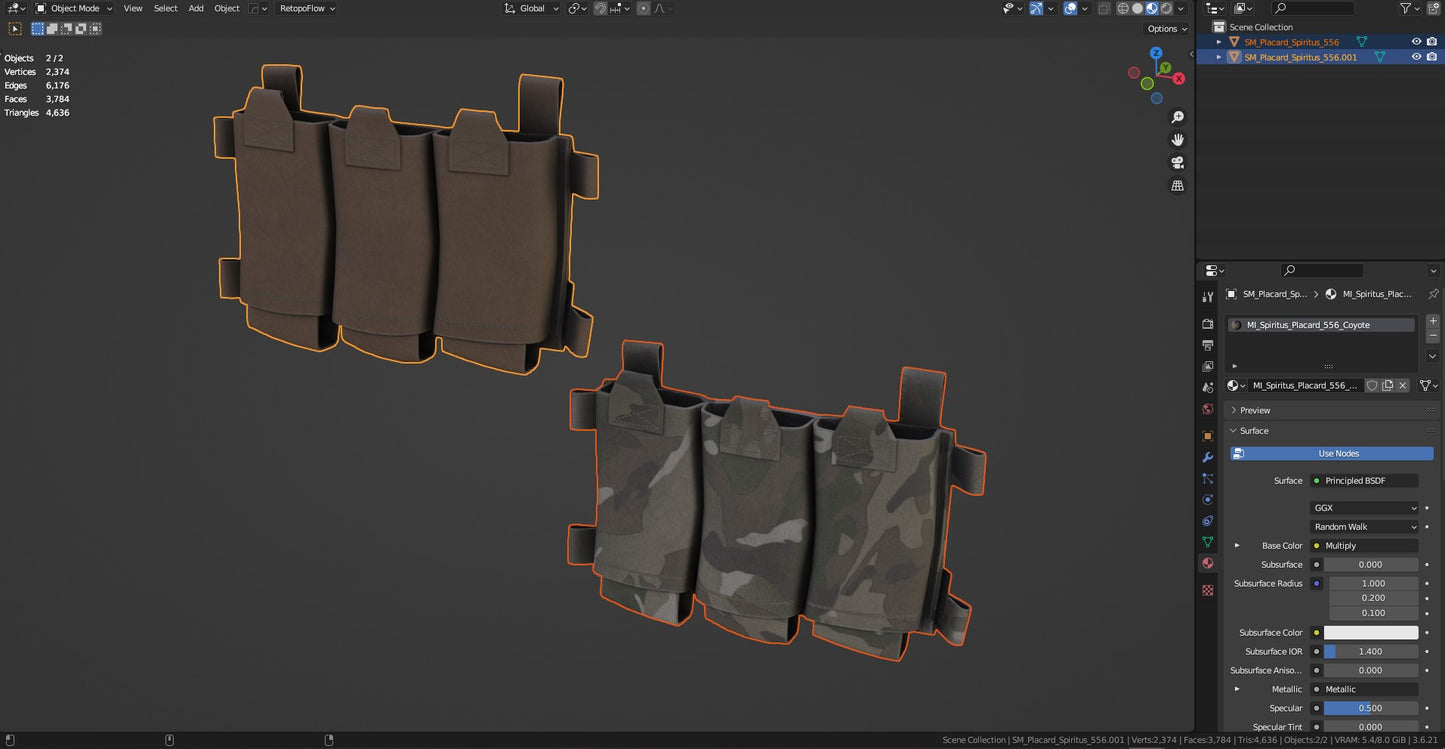1445x749 pixels.
Task: Click the Specular value slider
Action: point(1370,708)
